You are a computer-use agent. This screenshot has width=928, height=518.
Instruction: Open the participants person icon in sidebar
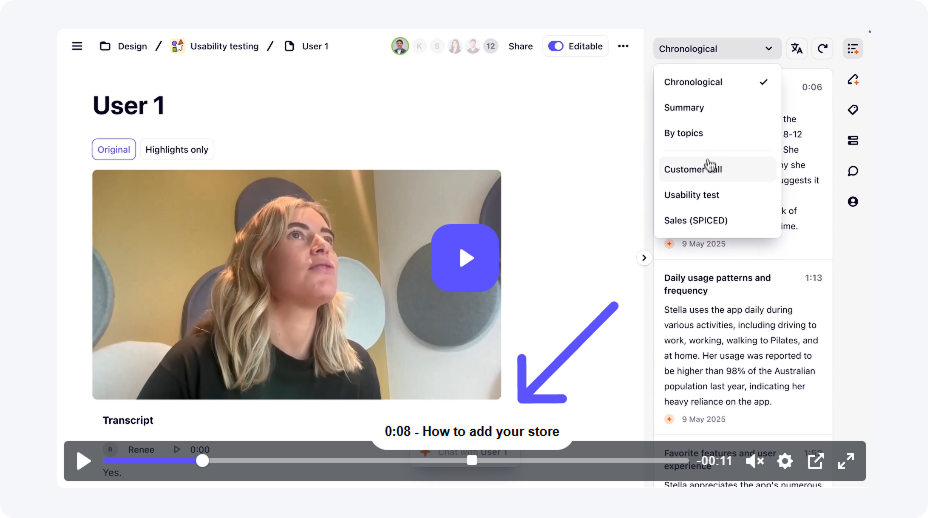tap(853, 202)
